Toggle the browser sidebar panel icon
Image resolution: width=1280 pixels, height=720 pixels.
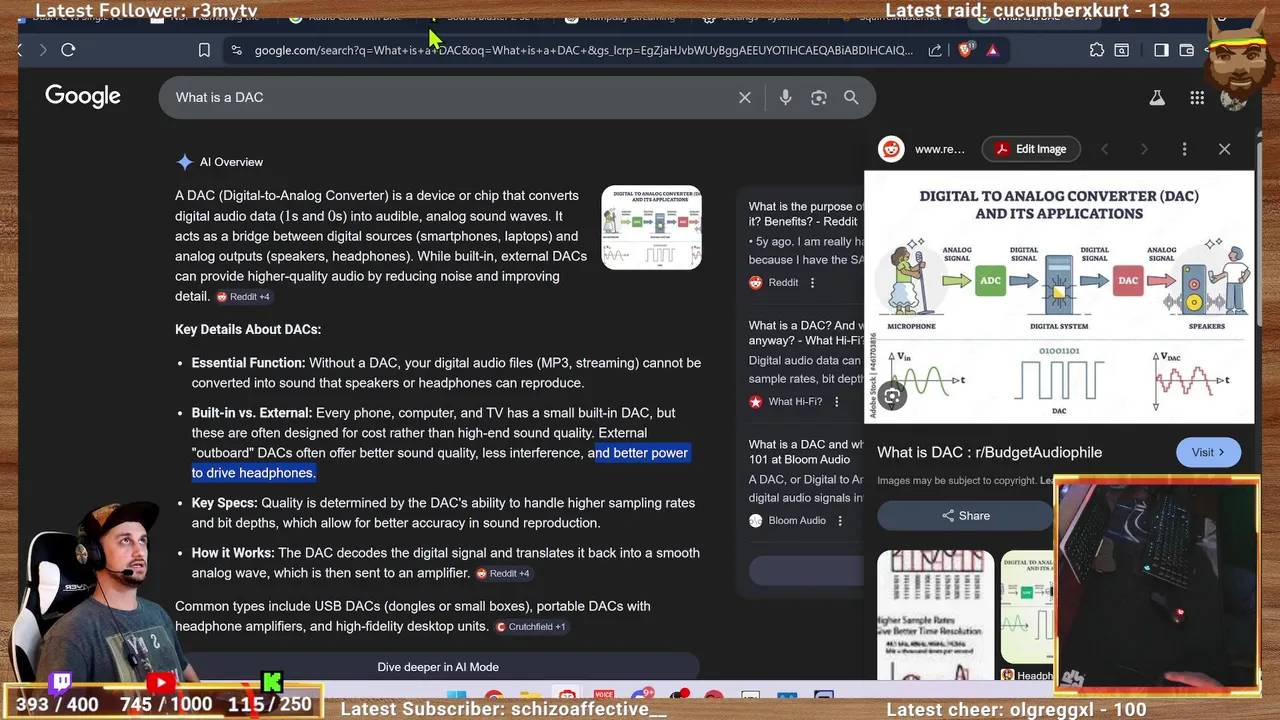pyautogui.click(x=1161, y=50)
